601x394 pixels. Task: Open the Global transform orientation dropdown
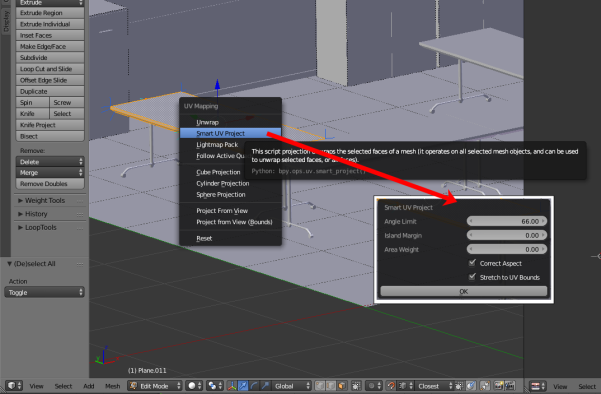tap(291, 386)
